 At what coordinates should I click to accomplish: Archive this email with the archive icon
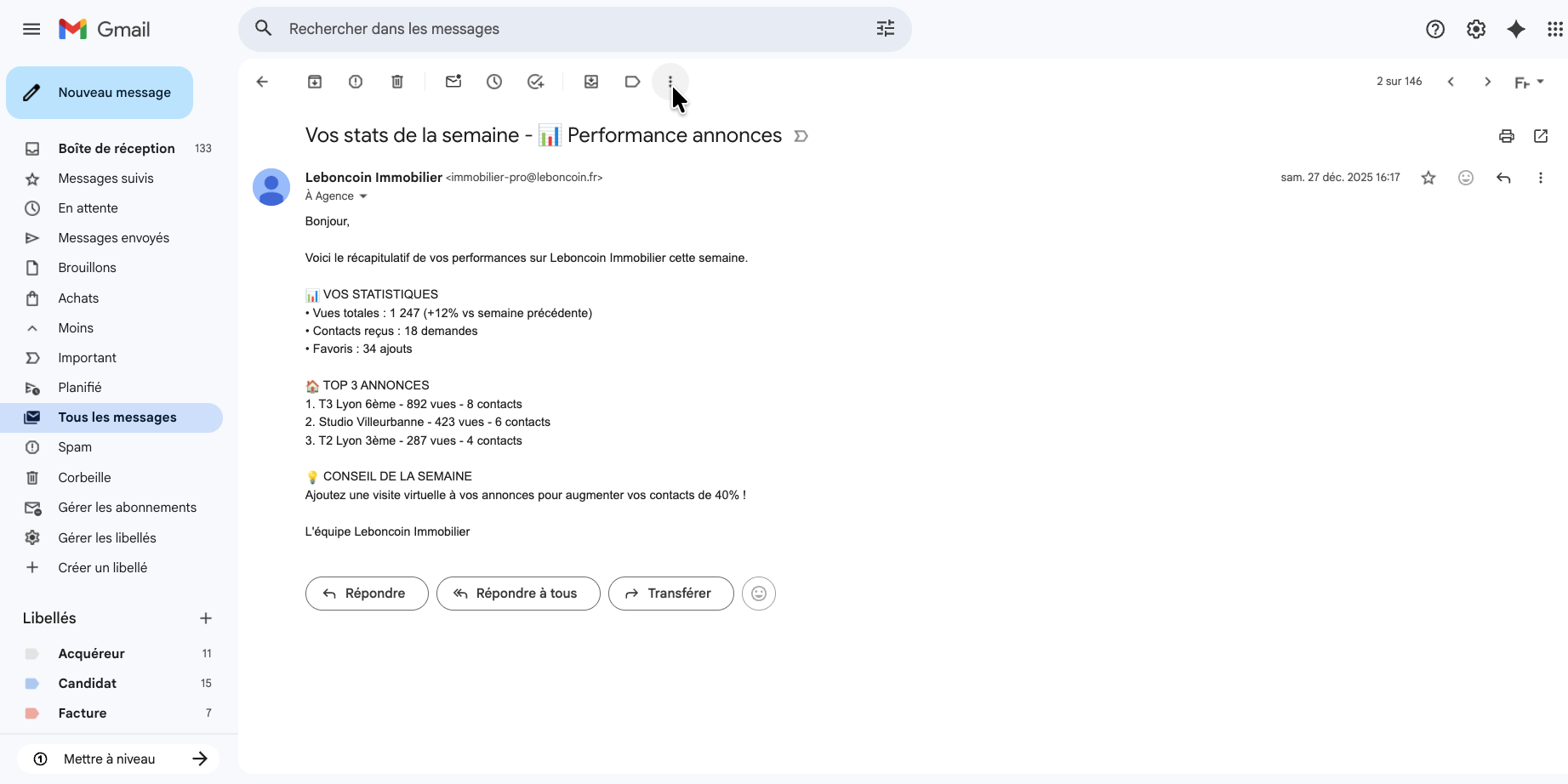pos(315,82)
